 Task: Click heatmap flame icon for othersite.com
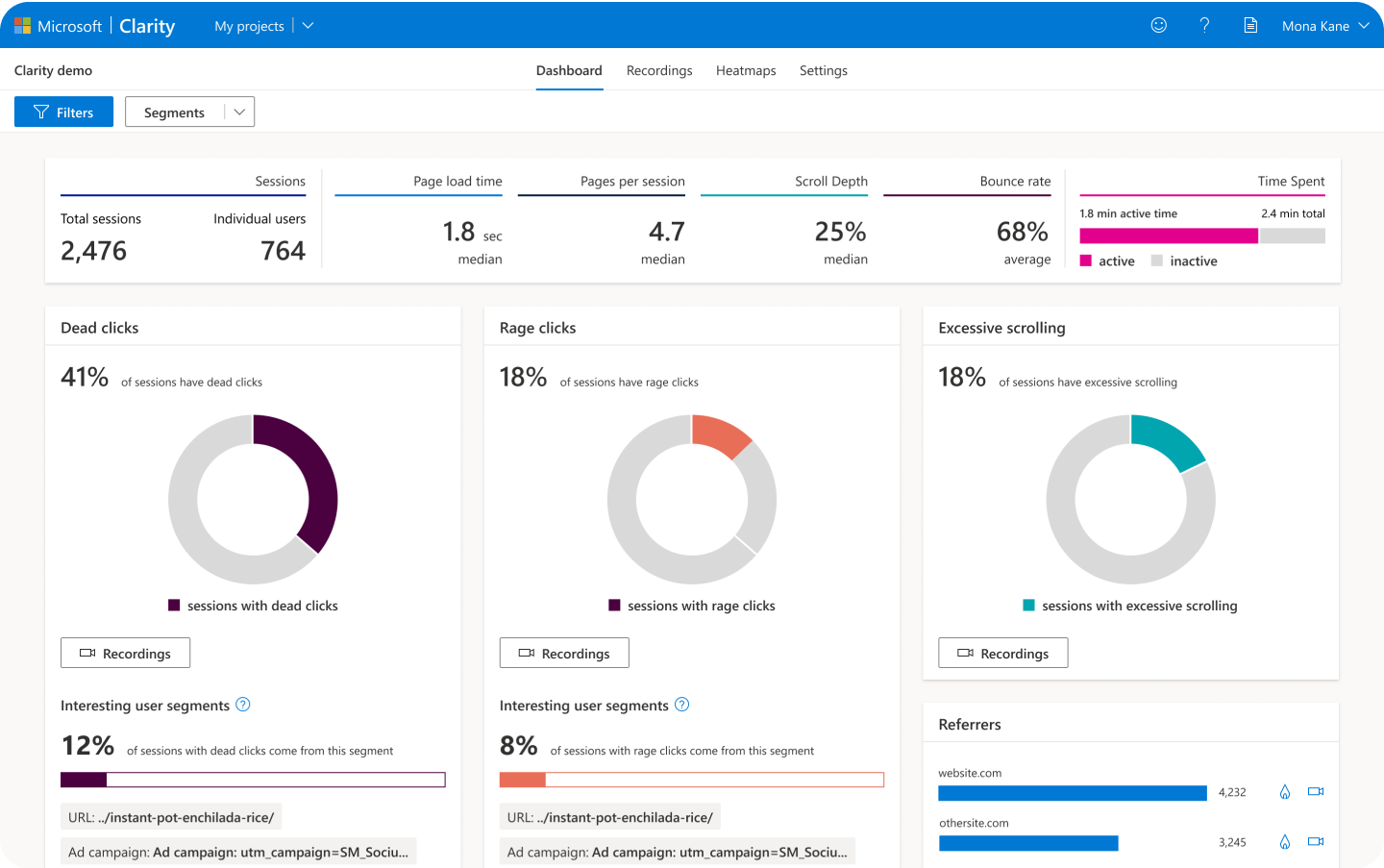(1284, 842)
